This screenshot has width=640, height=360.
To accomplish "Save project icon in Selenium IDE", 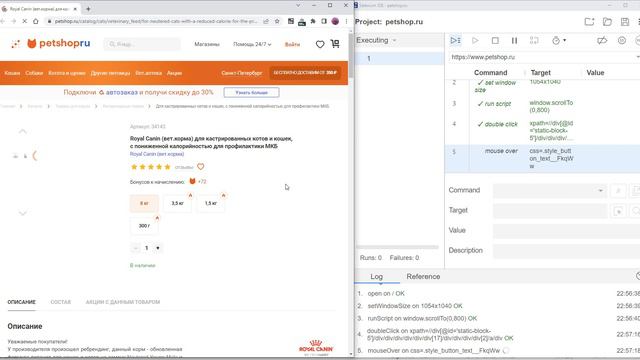I will click(x=624, y=22).
